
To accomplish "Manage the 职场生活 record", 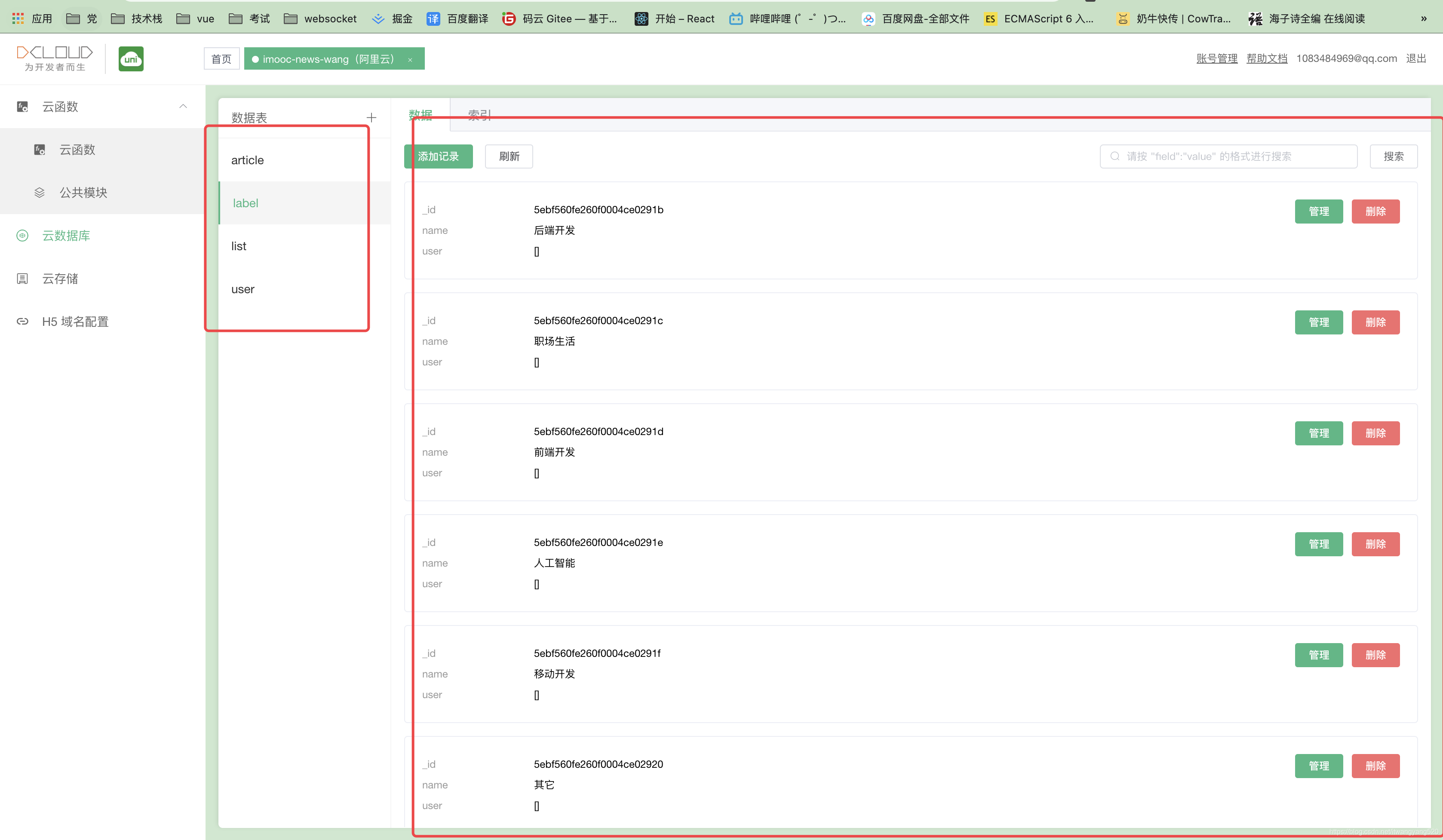I will click(x=1319, y=322).
